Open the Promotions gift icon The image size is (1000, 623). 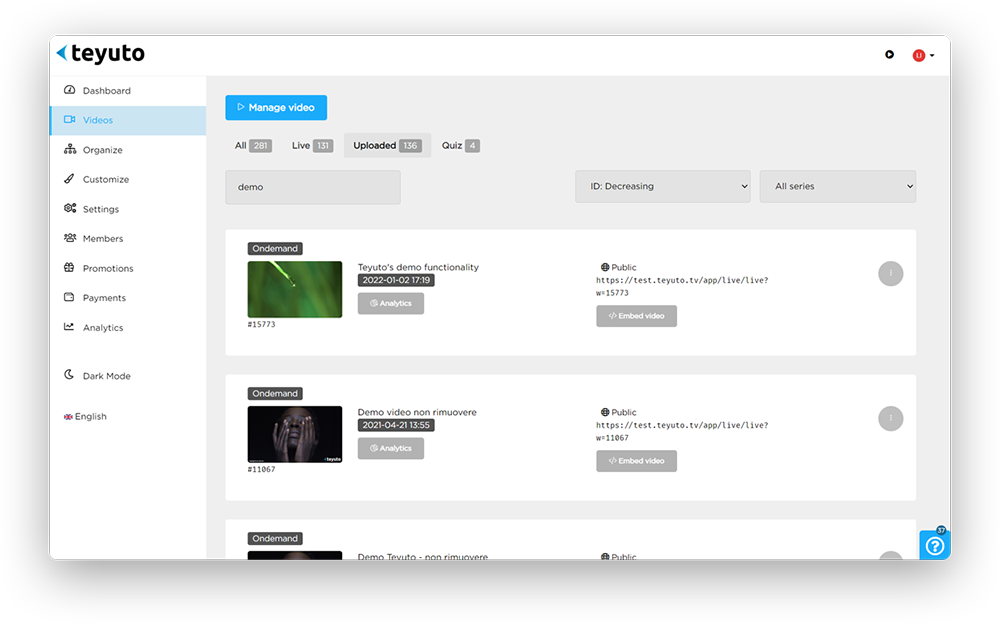(x=68, y=268)
